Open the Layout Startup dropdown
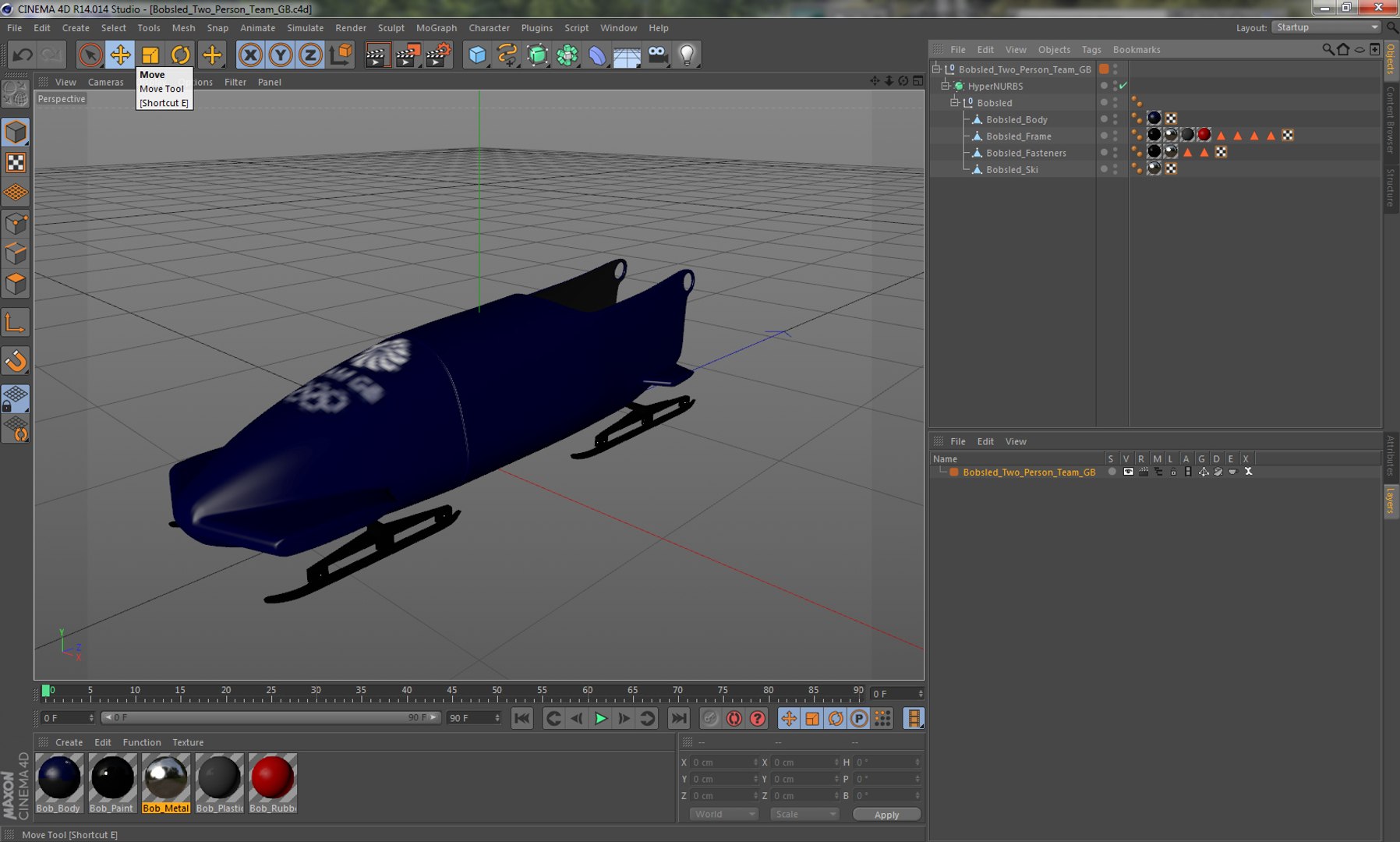Screen dimensions: 1400x842 click(1327, 27)
